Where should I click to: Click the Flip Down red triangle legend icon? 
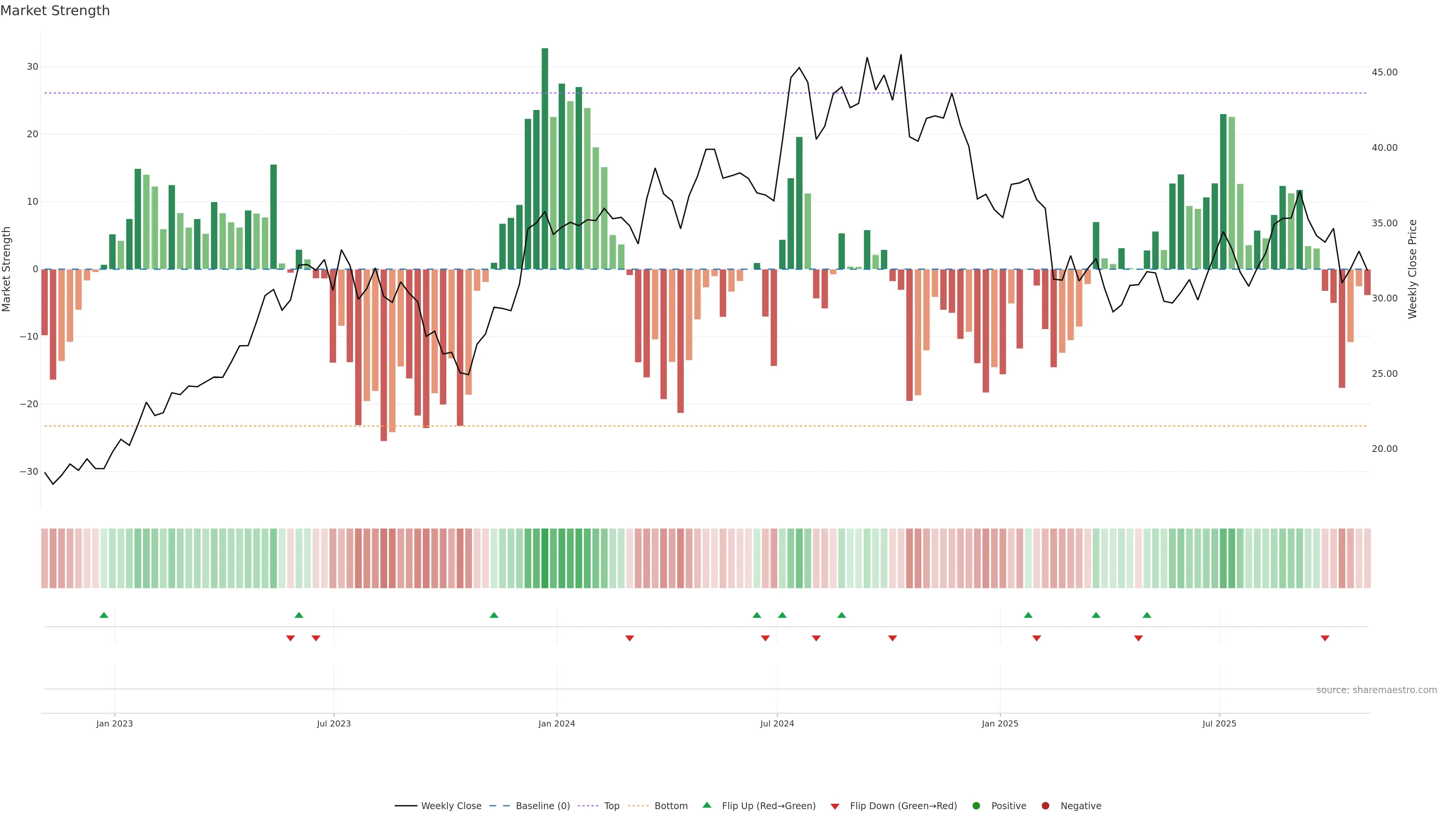click(835, 806)
